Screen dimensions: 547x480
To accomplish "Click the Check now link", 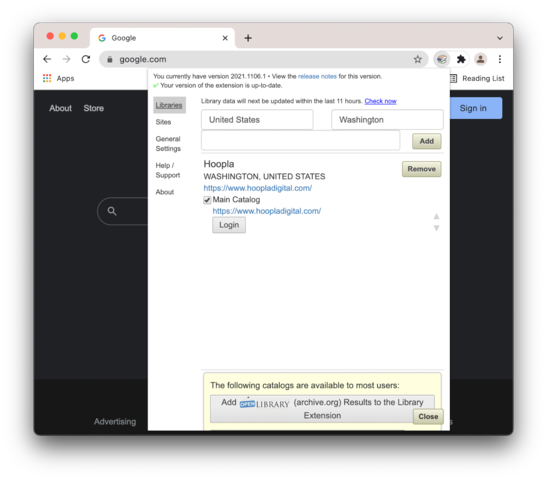I will (x=381, y=101).
